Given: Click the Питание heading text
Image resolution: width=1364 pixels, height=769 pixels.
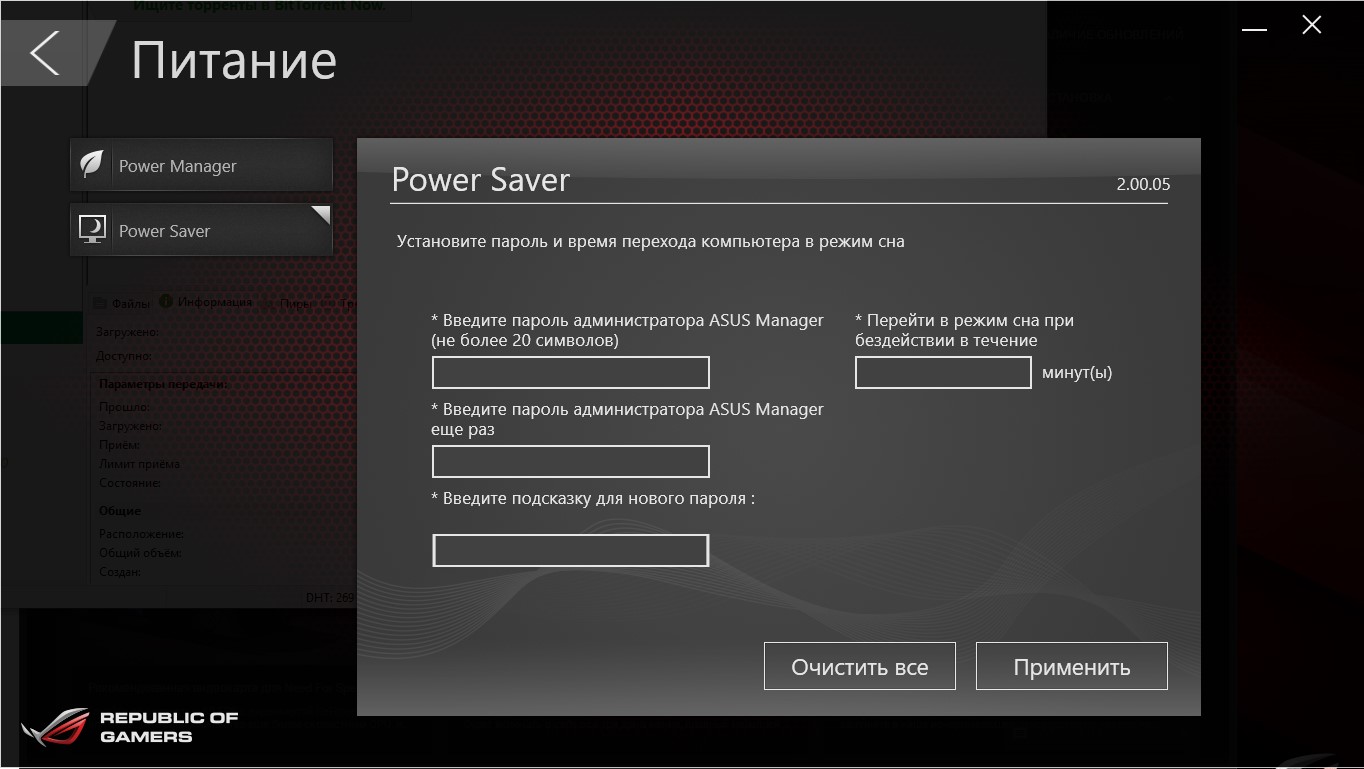Looking at the screenshot, I should pyautogui.click(x=234, y=60).
